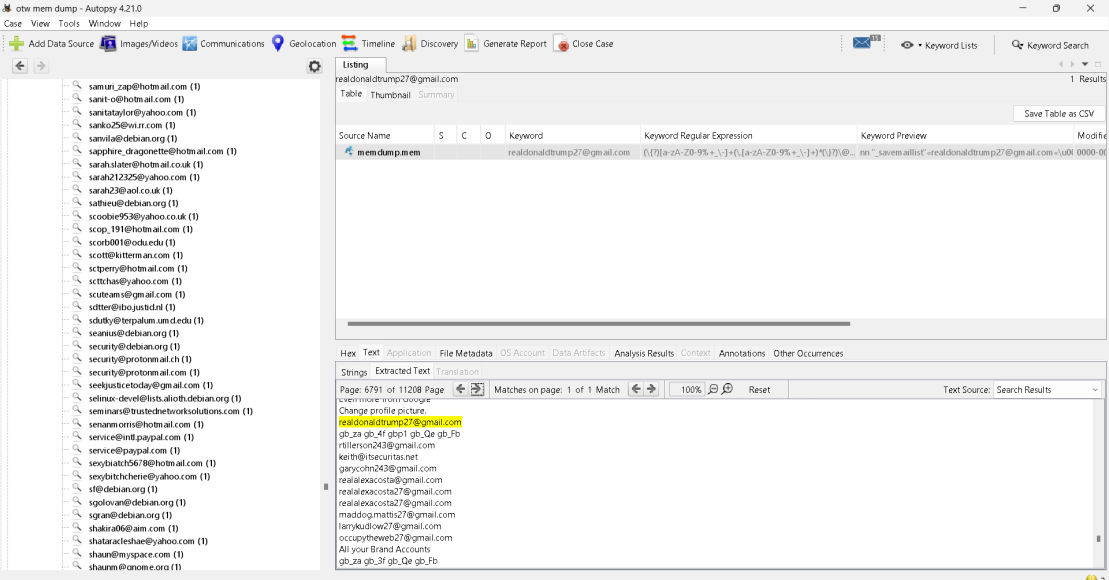1109x580 pixels.
Task: Zoom in the extracted text
Action: tap(727, 389)
